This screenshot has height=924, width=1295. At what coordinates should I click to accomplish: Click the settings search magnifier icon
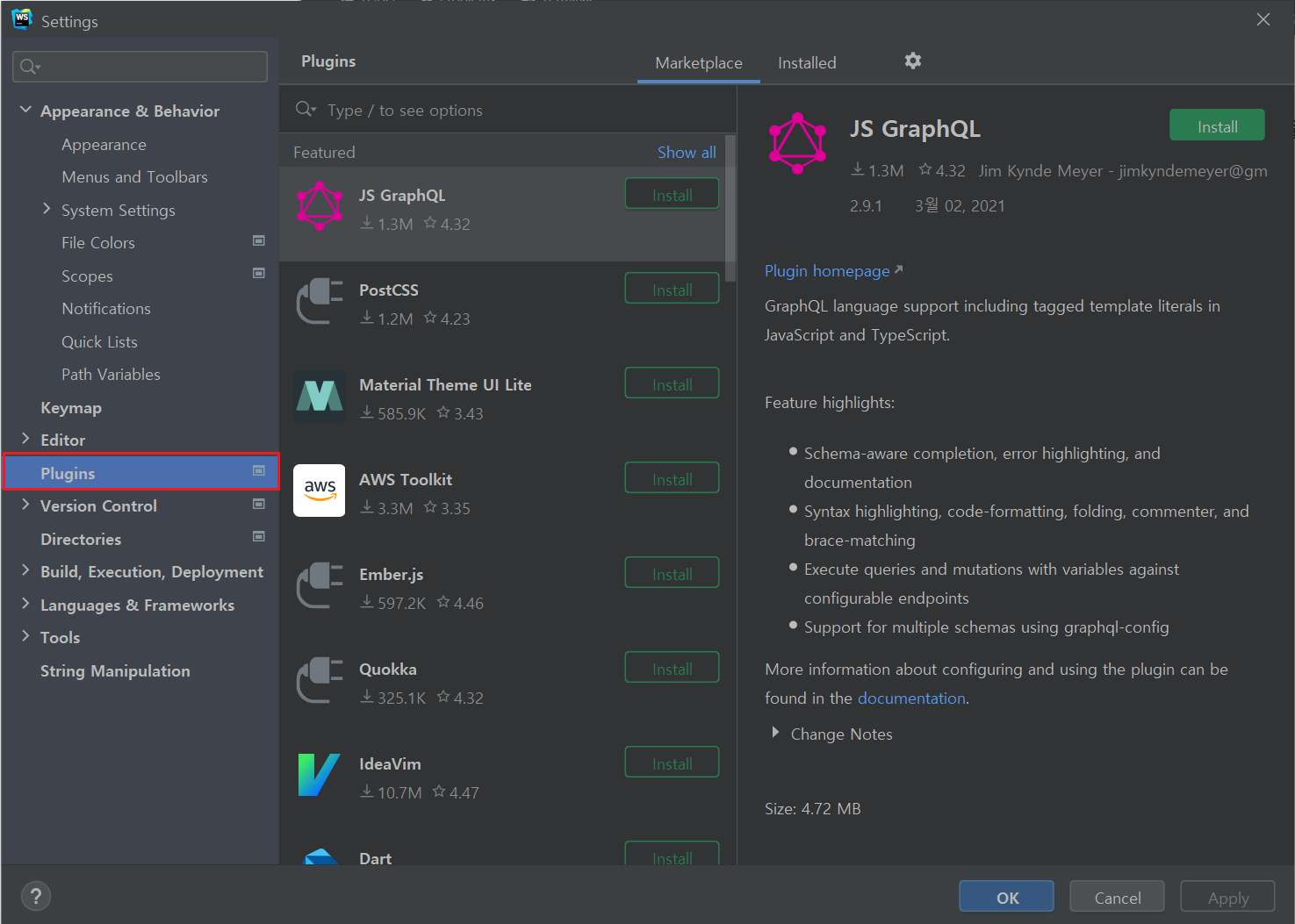[30, 67]
